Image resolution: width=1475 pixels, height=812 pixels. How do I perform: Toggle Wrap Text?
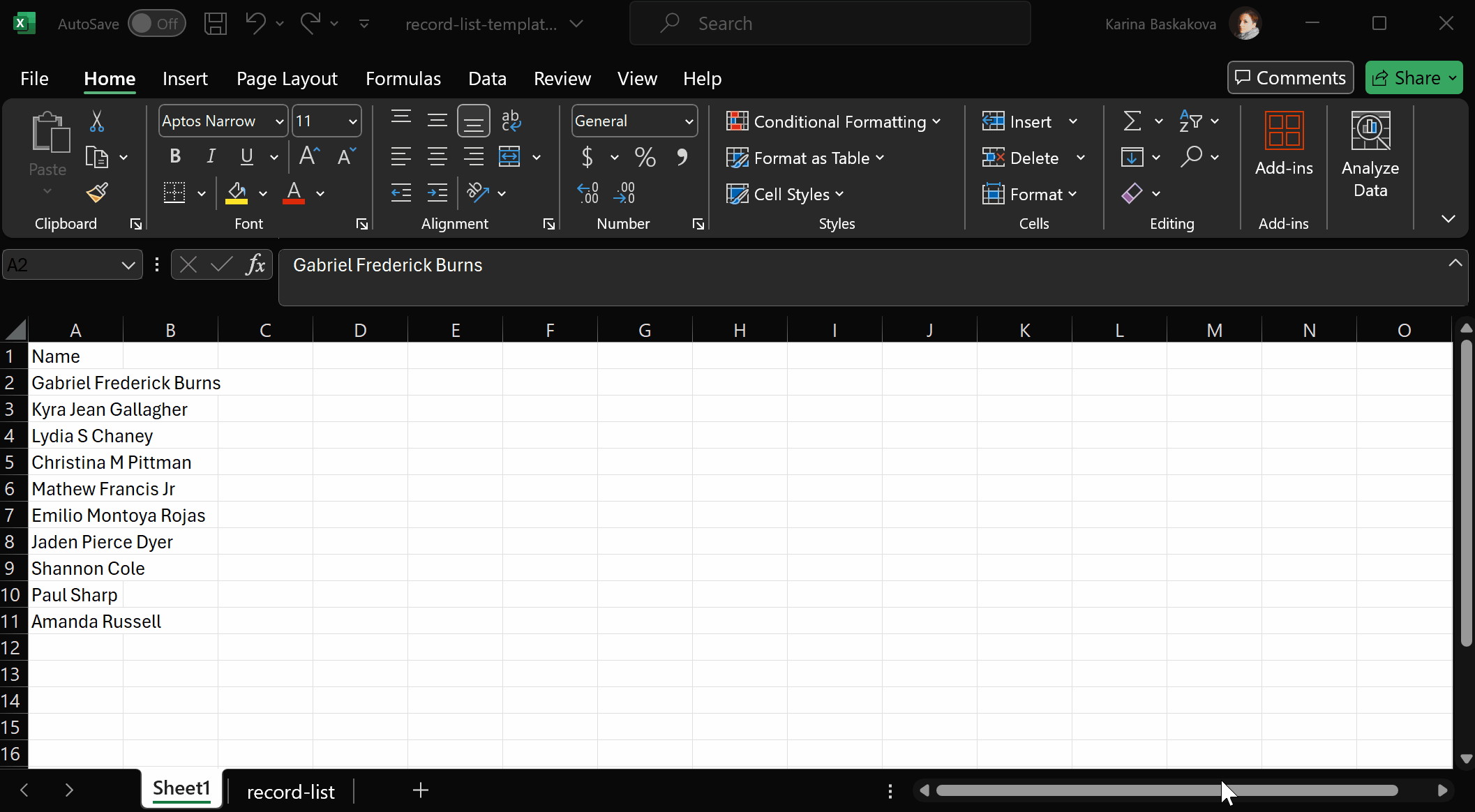(x=511, y=121)
